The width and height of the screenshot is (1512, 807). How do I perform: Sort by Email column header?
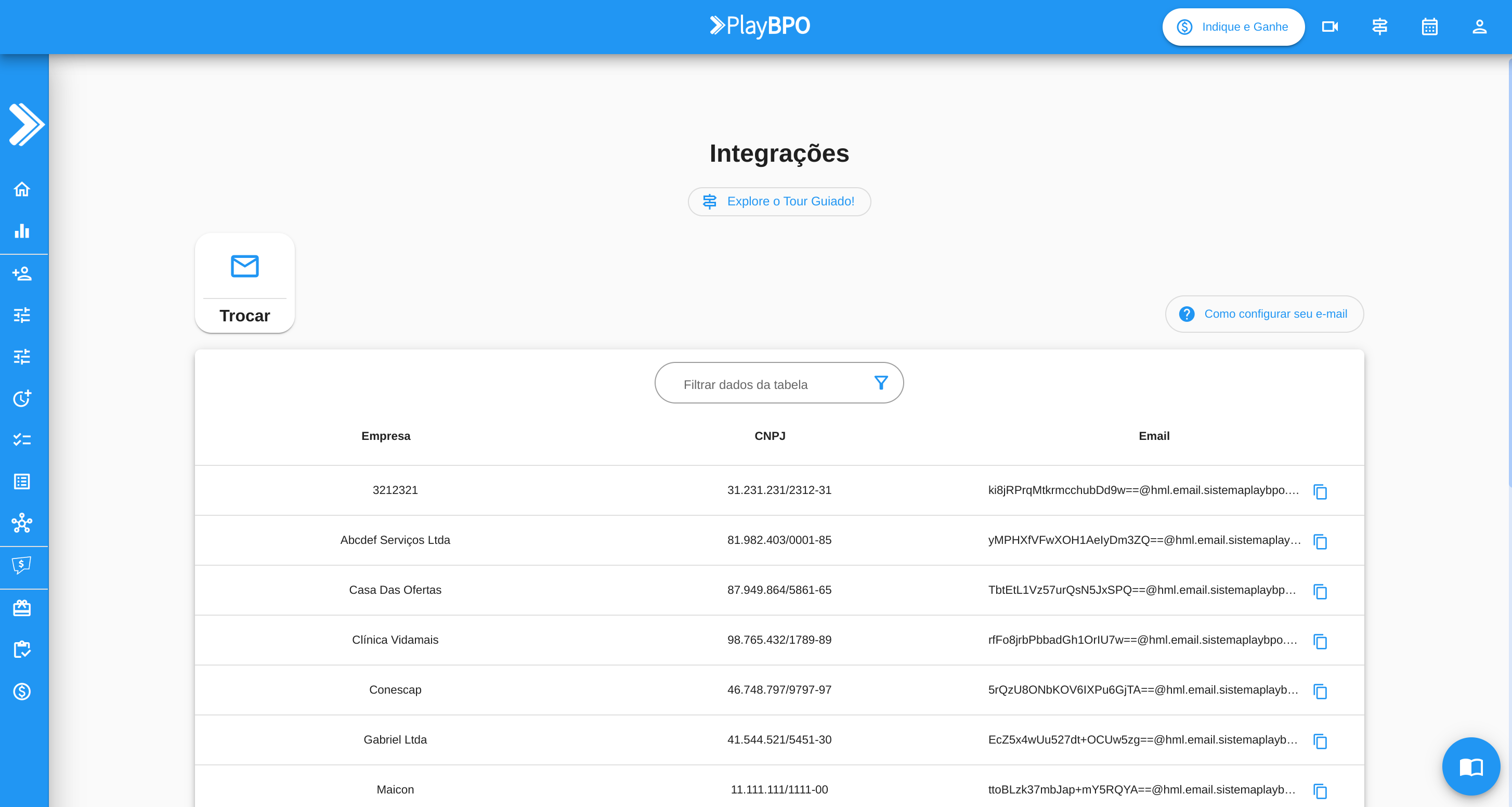(1154, 436)
